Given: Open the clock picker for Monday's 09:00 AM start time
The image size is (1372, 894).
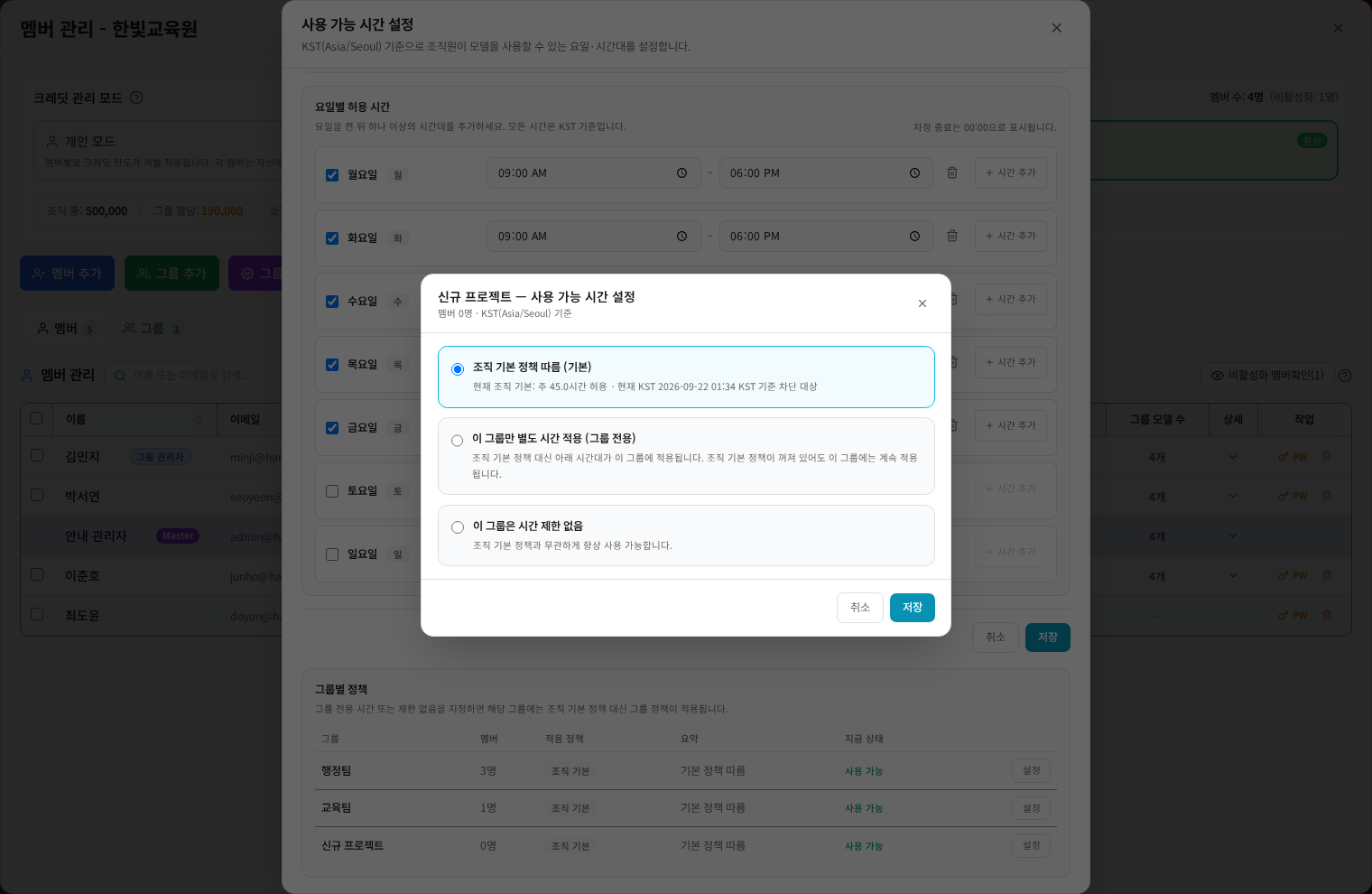Looking at the screenshot, I should [681, 173].
